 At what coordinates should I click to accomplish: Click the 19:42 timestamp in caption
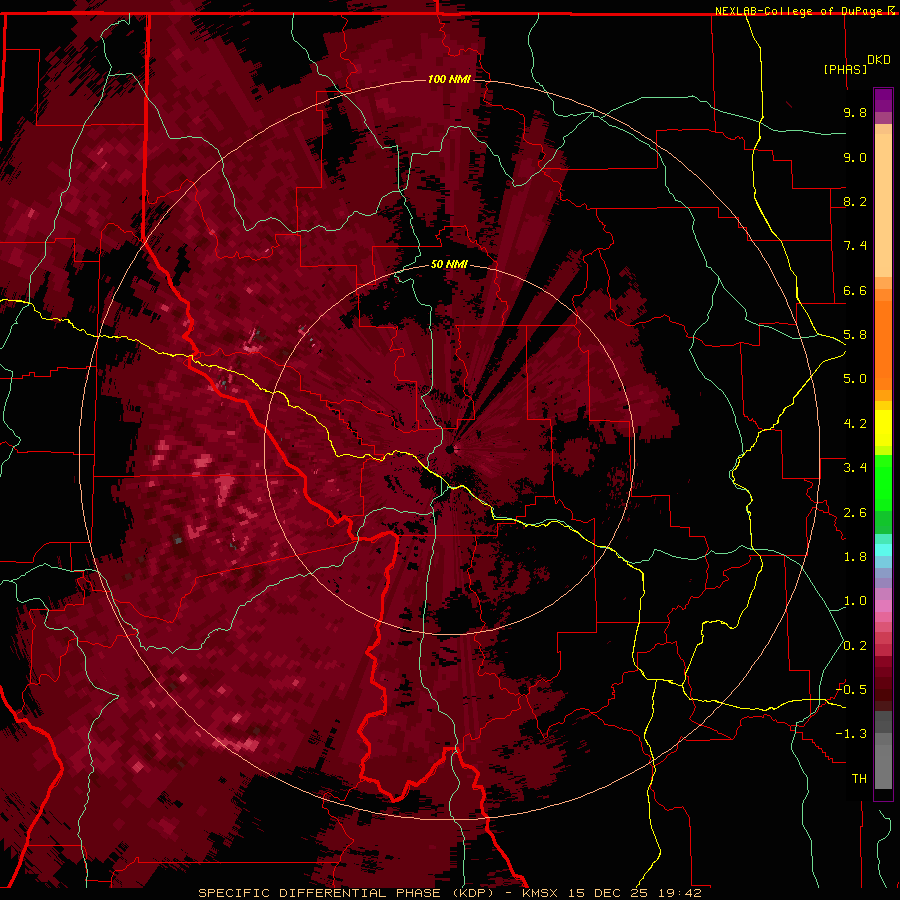pyautogui.click(x=680, y=893)
